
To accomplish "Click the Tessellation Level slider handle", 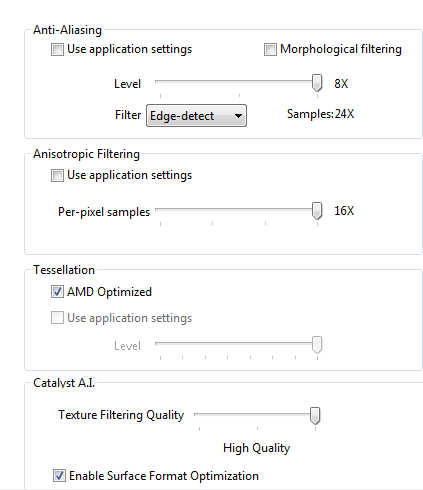I will tap(317, 344).
